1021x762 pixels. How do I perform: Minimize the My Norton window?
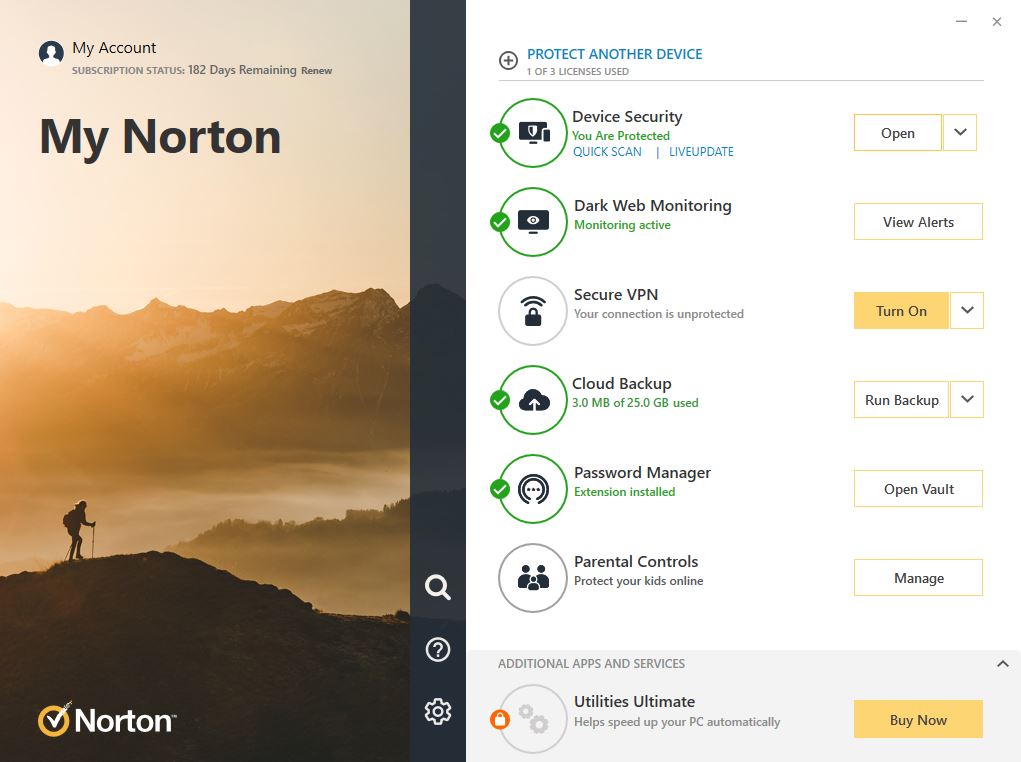coord(961,21)
